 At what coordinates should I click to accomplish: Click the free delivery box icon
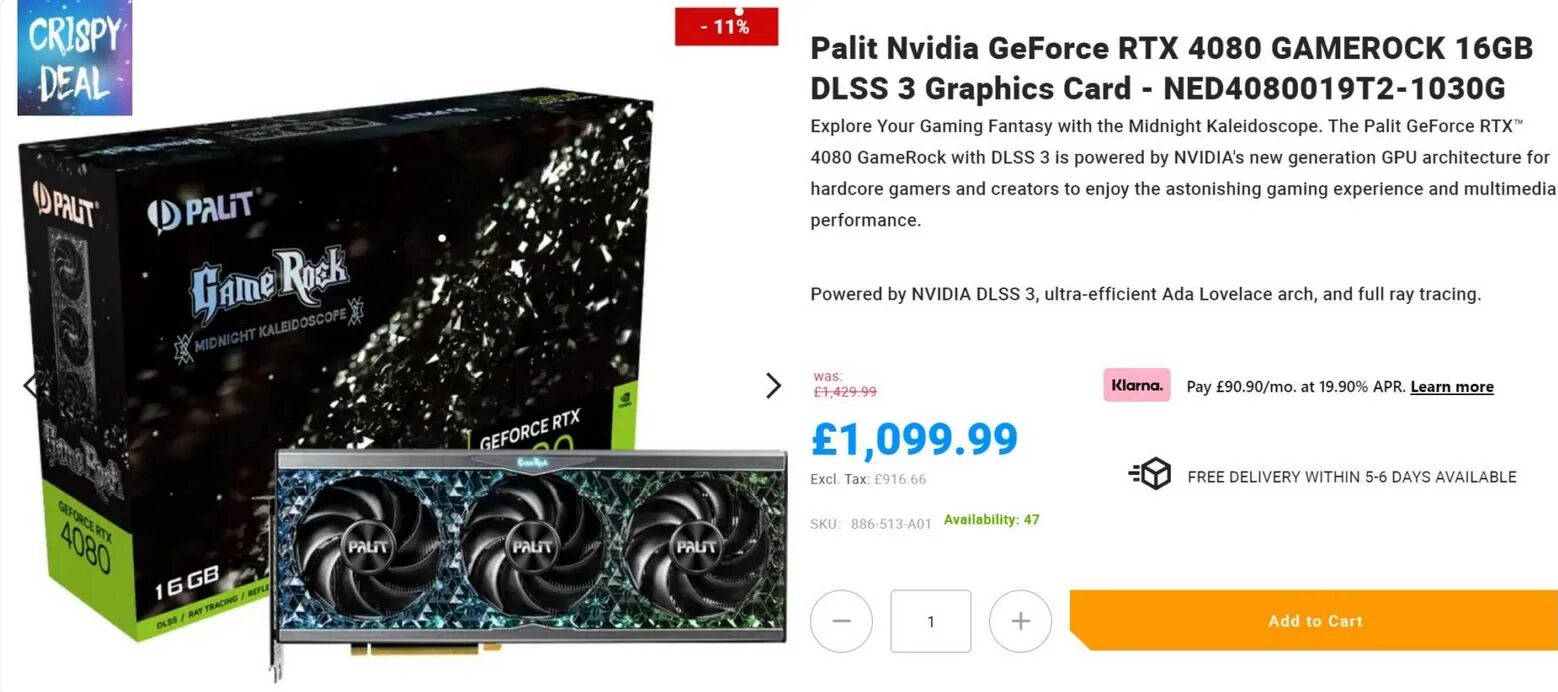1150,474
